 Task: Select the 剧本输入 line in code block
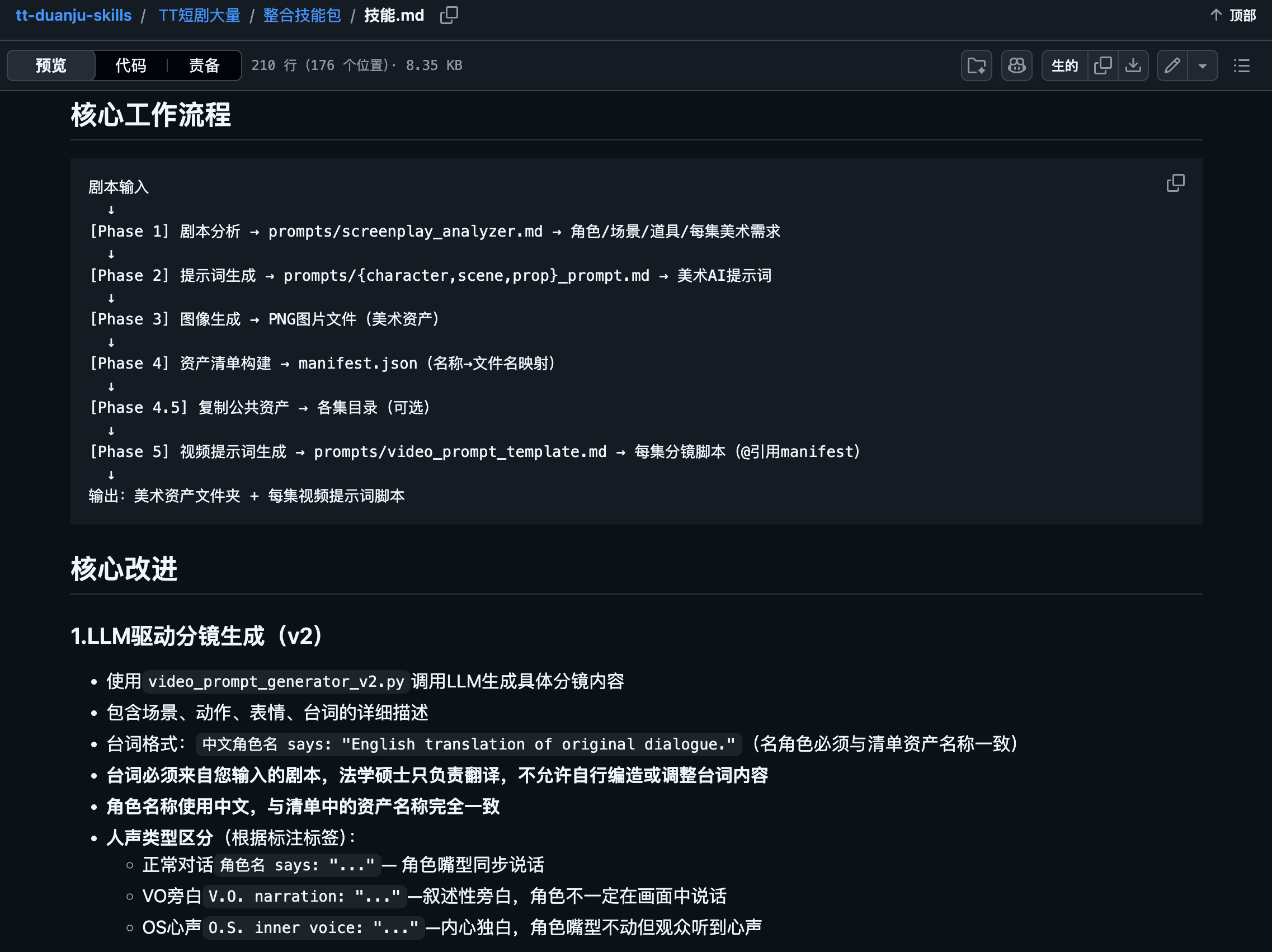point(119,187)
